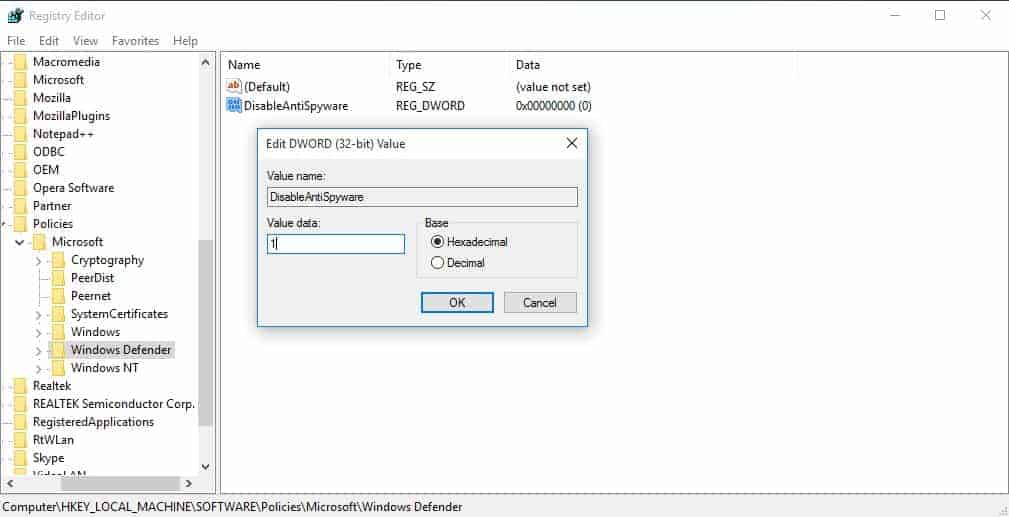This screenshot has width=1009, height=517.
Task: Click the Opera Software folder icon
Action: pyautogui.click(x=20, y=188)
